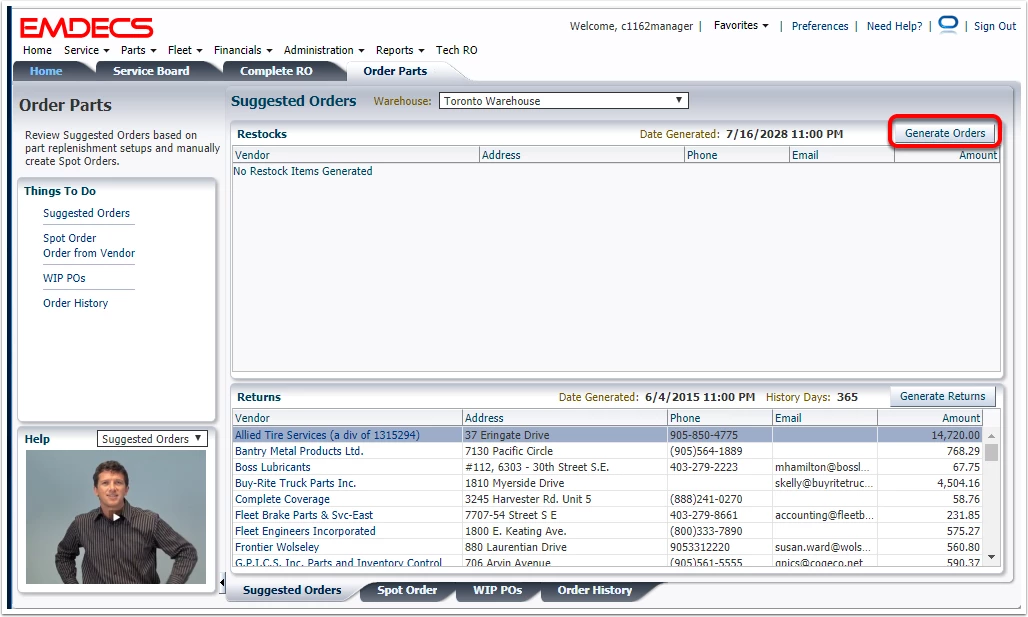Open WIP POs in Things To Do
The width and height of the screenshot is (1028, 617).
(64, 278)
